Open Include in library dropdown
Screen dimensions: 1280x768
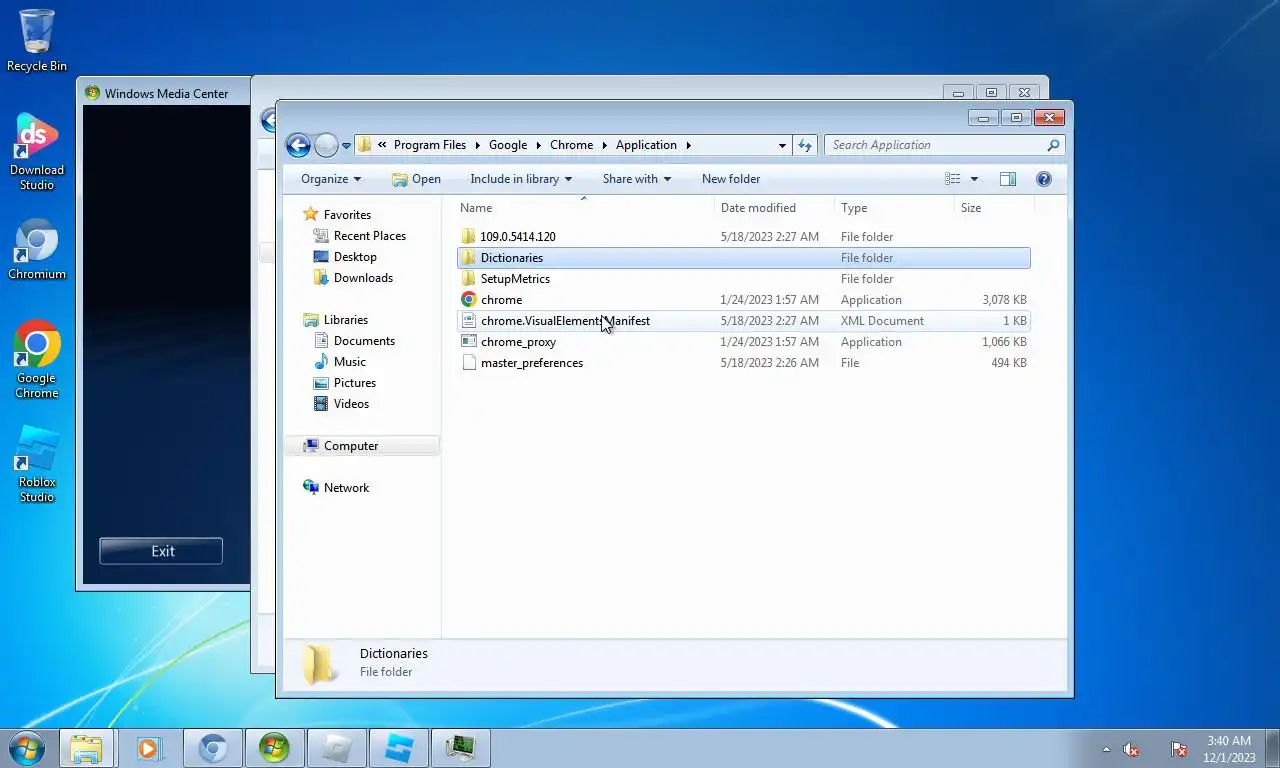tap(521, 179)
